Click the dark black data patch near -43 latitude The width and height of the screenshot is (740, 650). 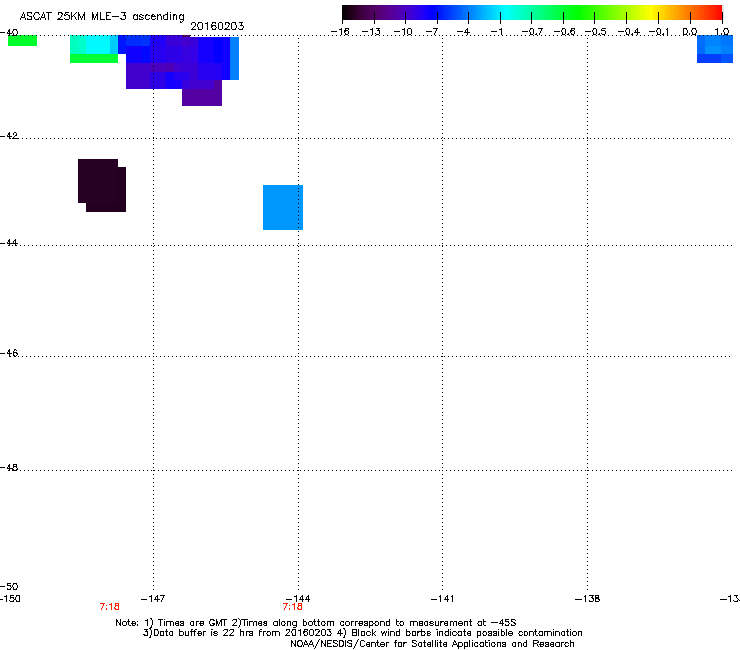click(x=102, y=186)
